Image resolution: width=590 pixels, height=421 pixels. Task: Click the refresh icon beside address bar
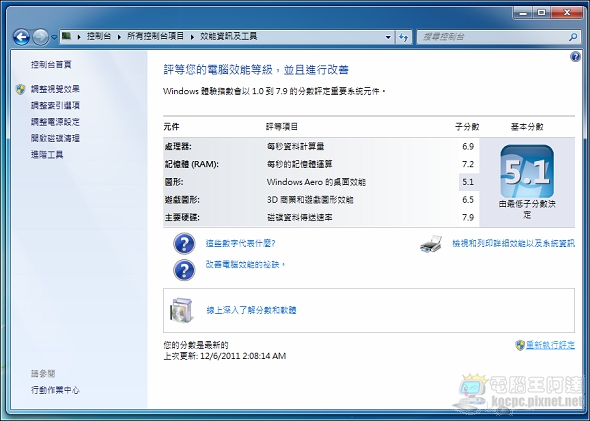click(x=404, y=37)
